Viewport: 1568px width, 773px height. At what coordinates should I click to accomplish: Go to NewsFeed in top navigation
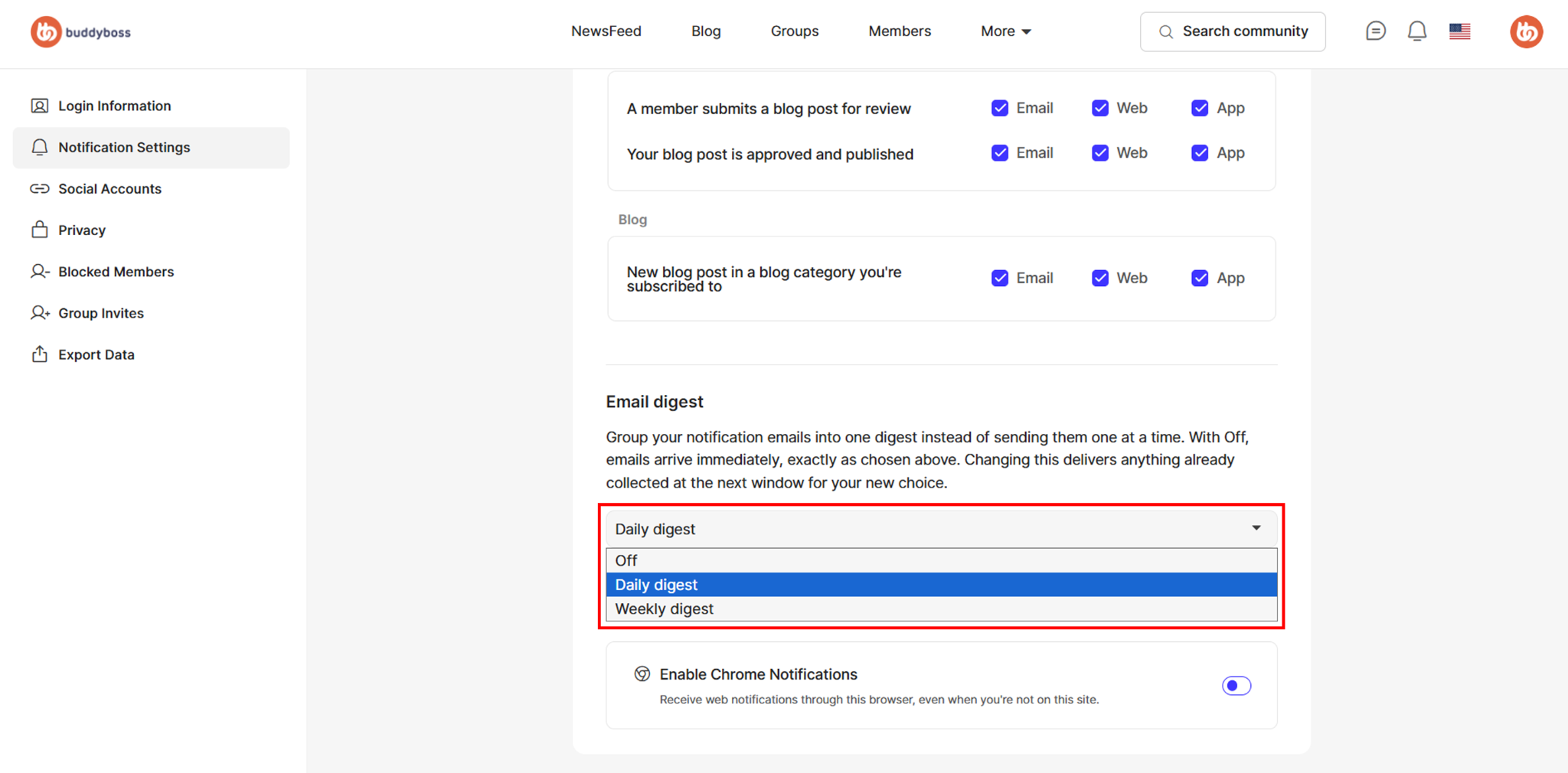(606, 31)
